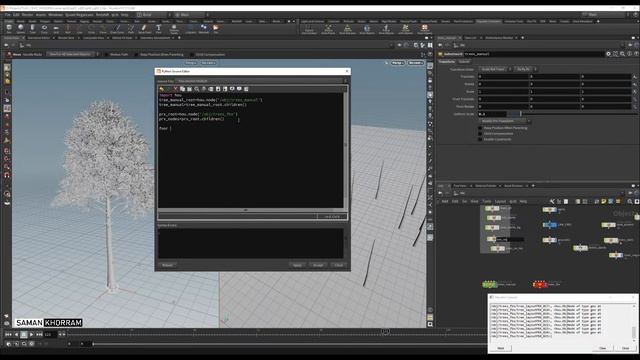Click the info icon in parameter pane header
Screen dimensions: 640x360
pos(629,54)
